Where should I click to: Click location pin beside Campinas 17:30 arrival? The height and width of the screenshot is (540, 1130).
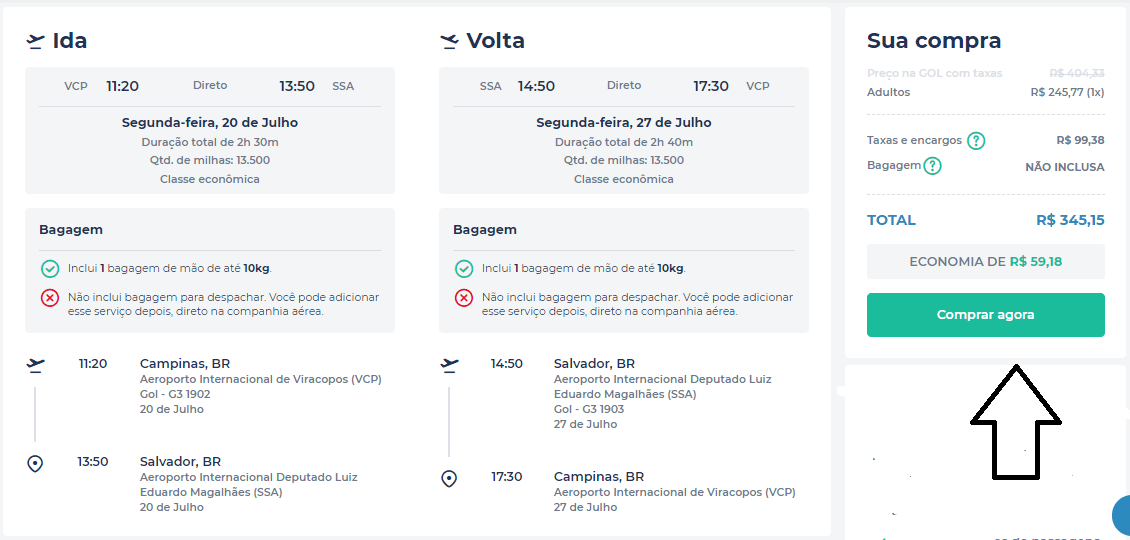[x=449, y=479]
